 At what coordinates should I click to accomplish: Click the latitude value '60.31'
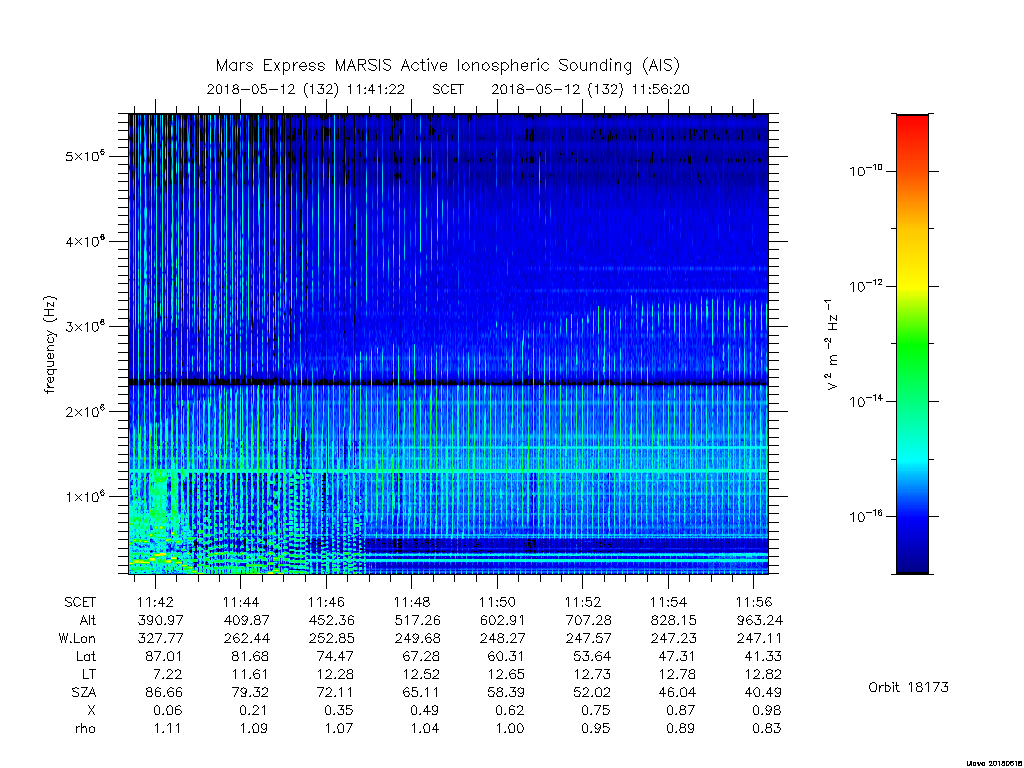click(506, 656)
